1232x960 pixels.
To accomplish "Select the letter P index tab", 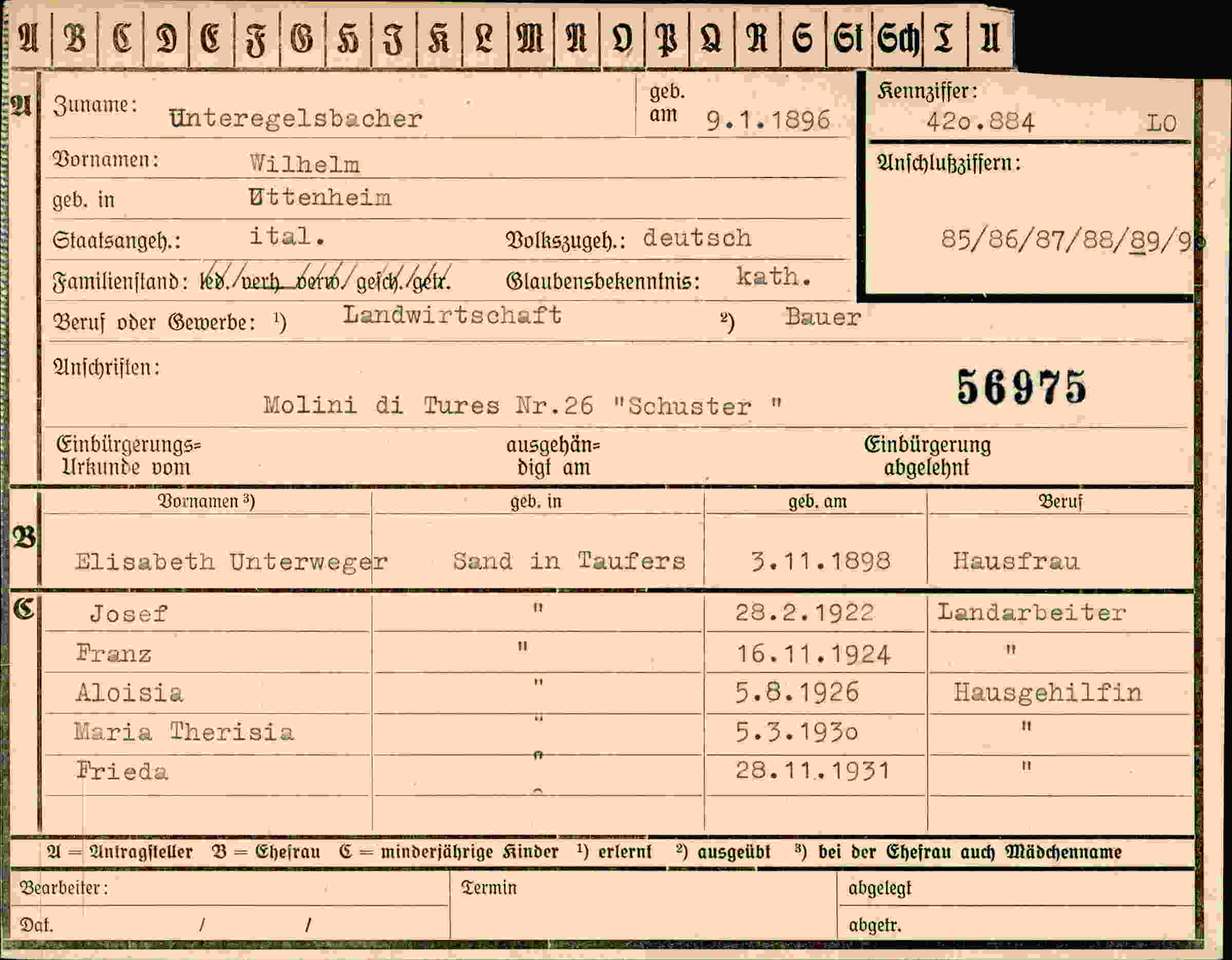I will [x=666, y=39].
